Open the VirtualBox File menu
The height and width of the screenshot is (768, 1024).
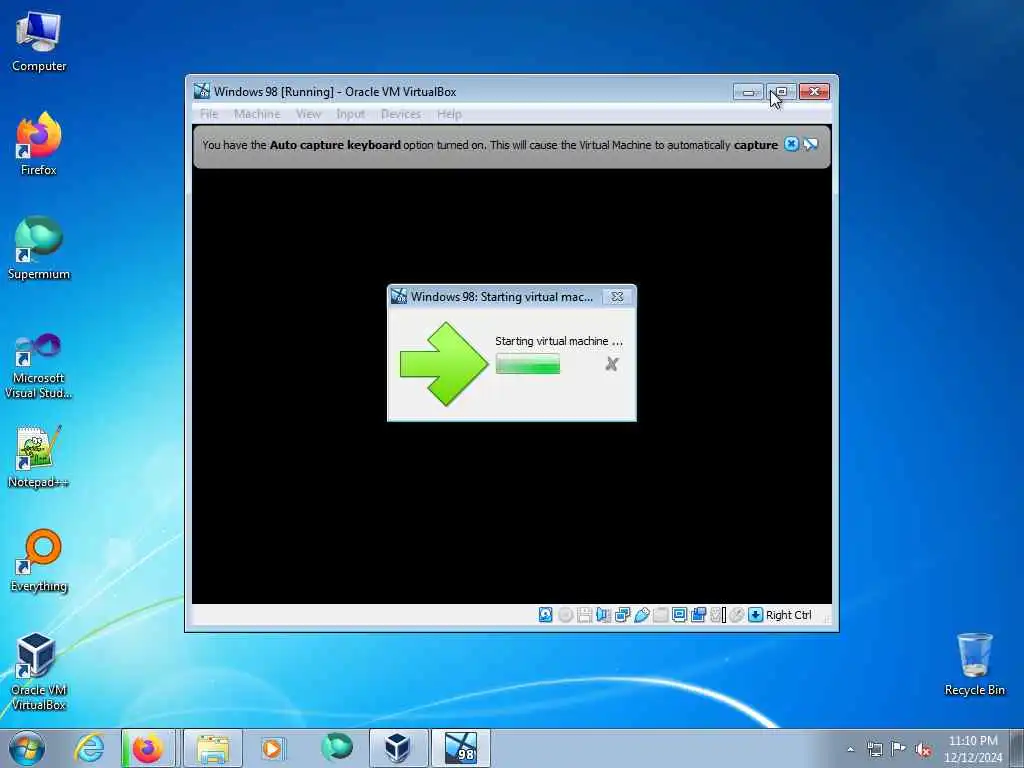point(209,114)
